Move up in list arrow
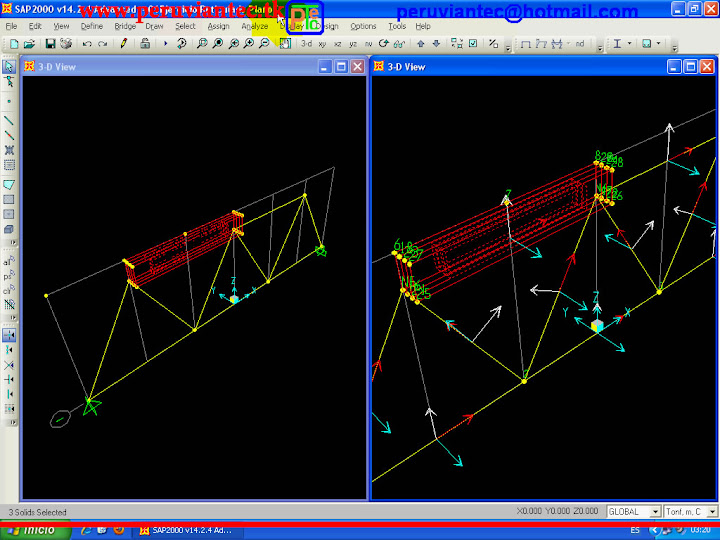 point(421,44)
